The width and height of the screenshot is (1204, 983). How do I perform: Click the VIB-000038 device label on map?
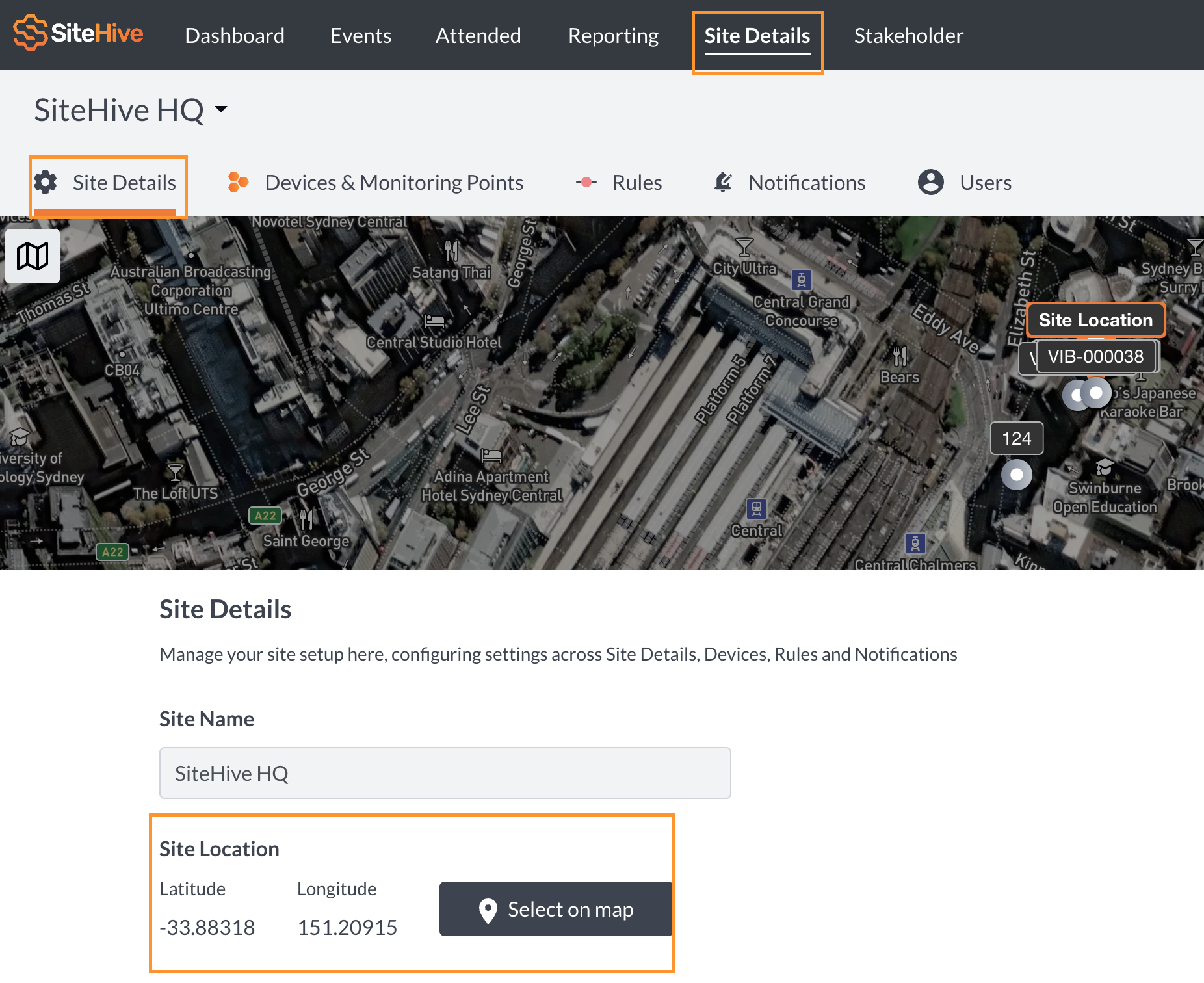(1095, 356)
